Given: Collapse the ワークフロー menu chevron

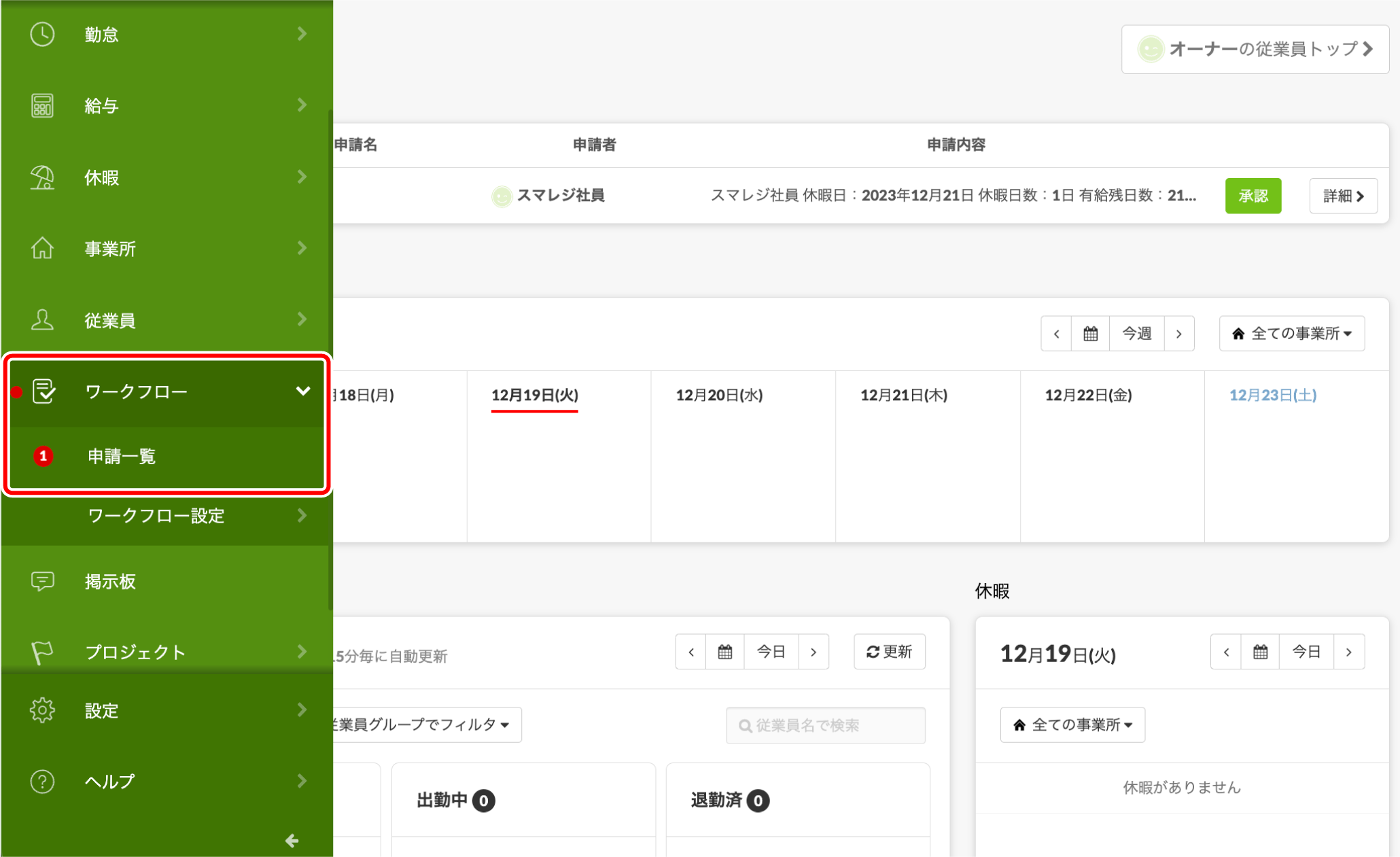Looking at the screenshot, I should point(303,391).
